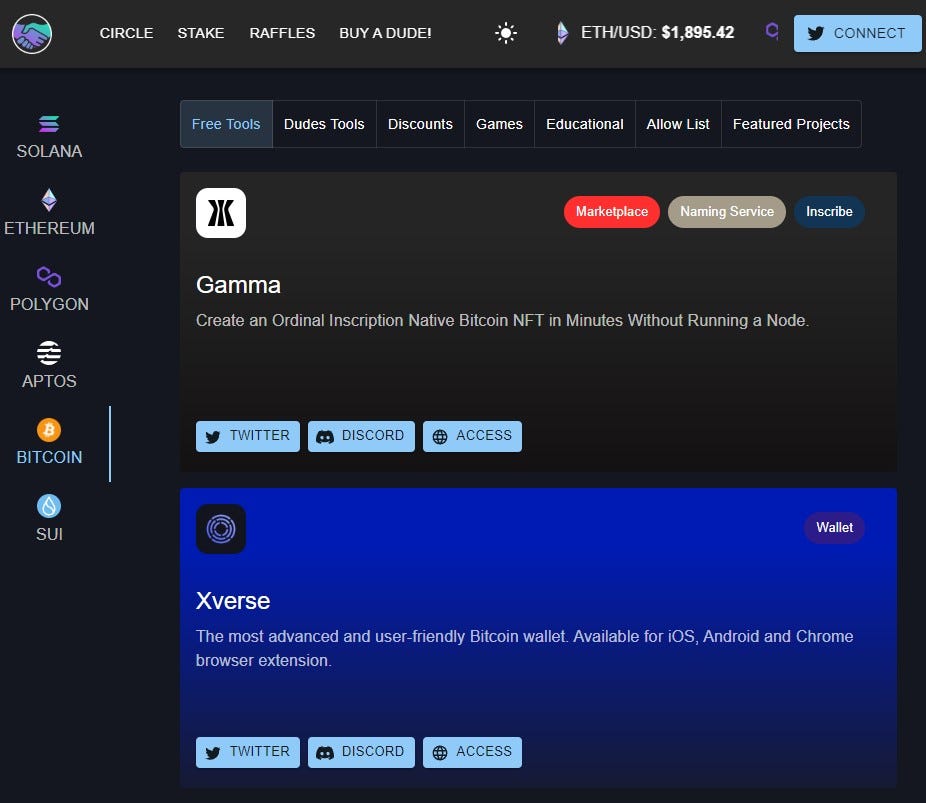Image resolution: width=926 pixels, height=803 pixels.
Task: Switch to the Dudes Tools tab
Action: (x=324, y=124)
